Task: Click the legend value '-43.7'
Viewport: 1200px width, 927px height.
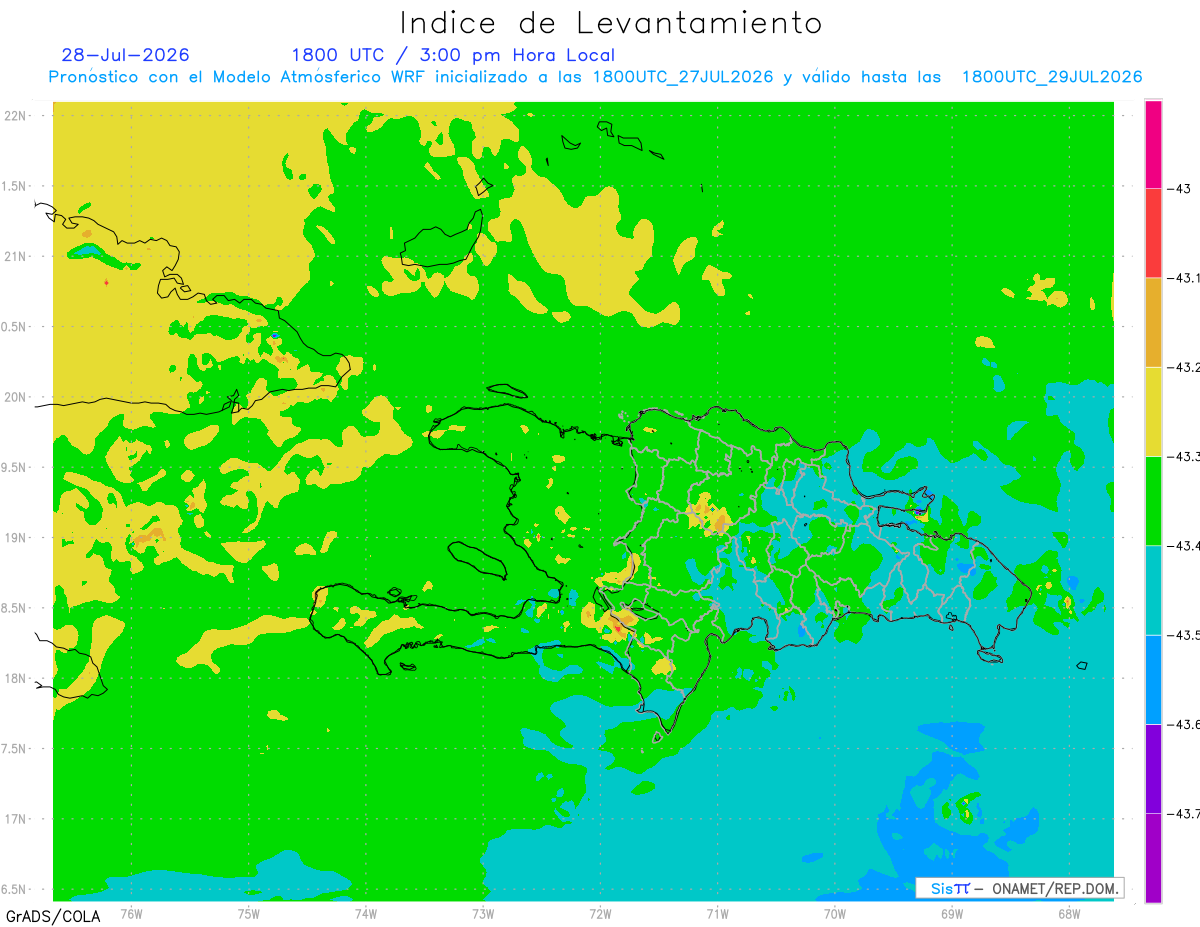Action: (x=1183, y=813)
